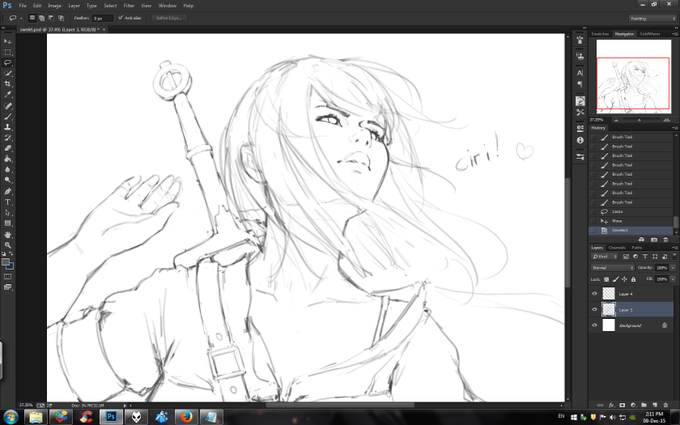Toggle lock transparent pixels
Viewport: 680px width, 425px height.
tap(606, 279)
